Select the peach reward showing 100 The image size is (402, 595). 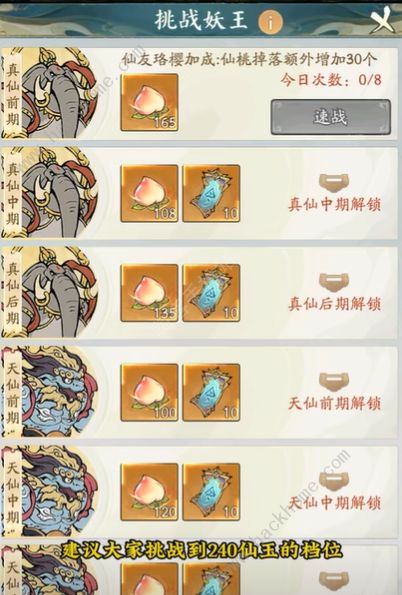[x=149, y=392]
